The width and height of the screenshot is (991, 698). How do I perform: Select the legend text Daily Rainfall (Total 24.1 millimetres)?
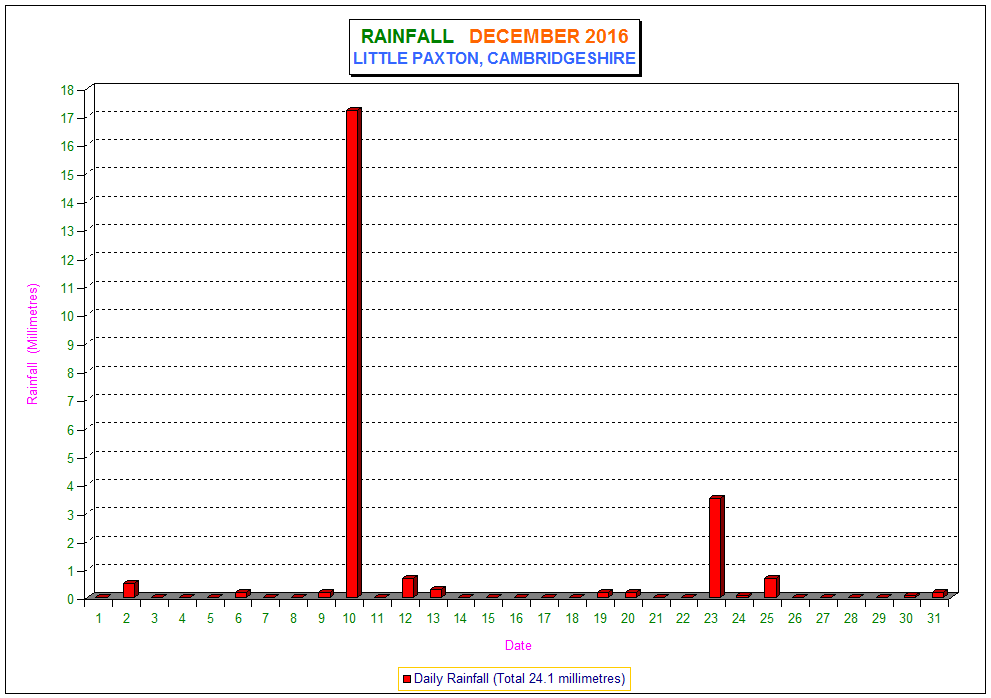[x=520, y=678]
